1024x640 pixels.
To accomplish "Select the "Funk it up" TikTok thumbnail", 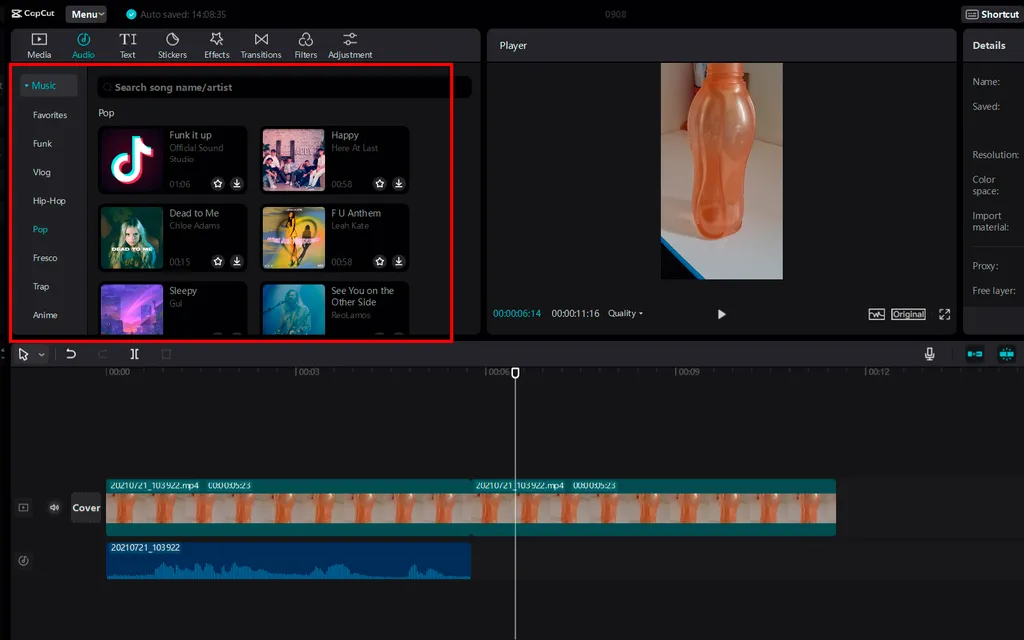I will pyautogui.click(x=132, y=160).
